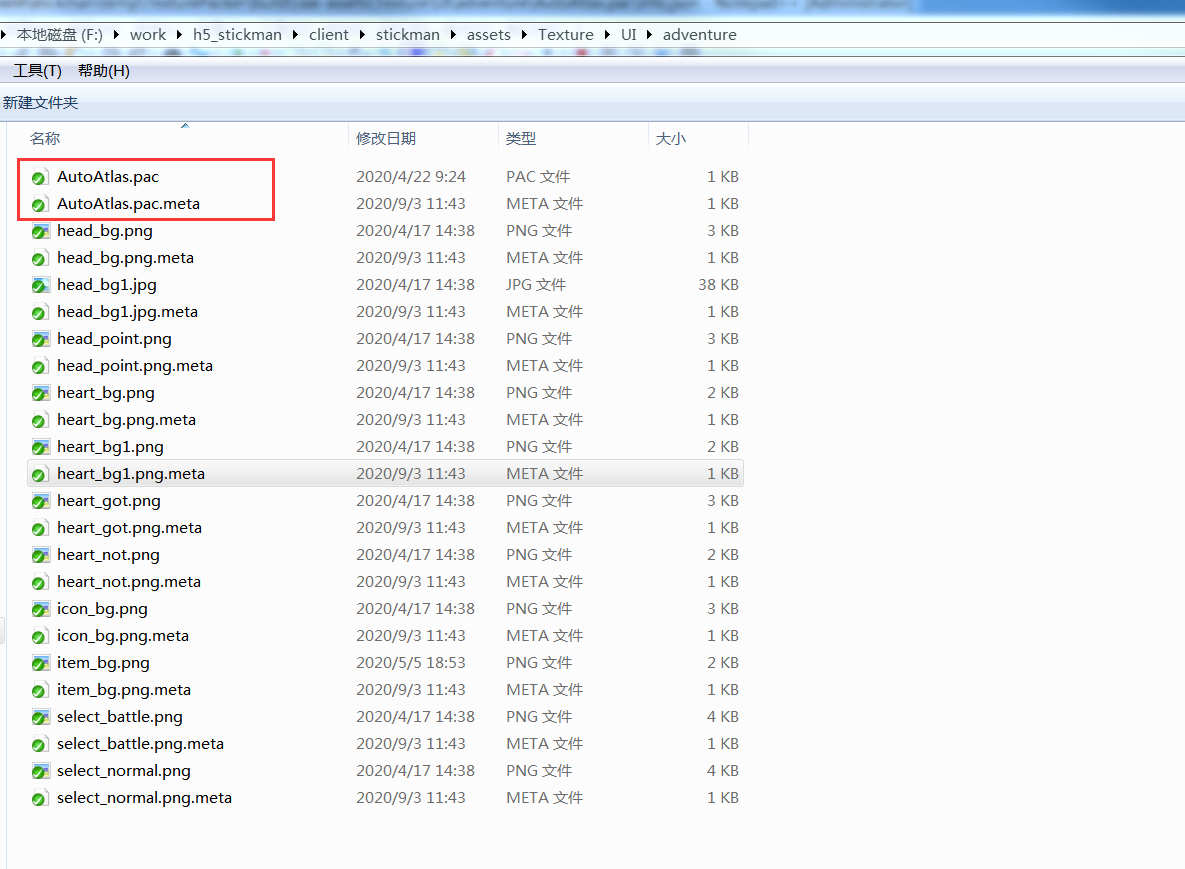Navigate to the UI folder breadcrumb
The width and height of the screenshot is (1185, 869).
[x=629, y=35]
